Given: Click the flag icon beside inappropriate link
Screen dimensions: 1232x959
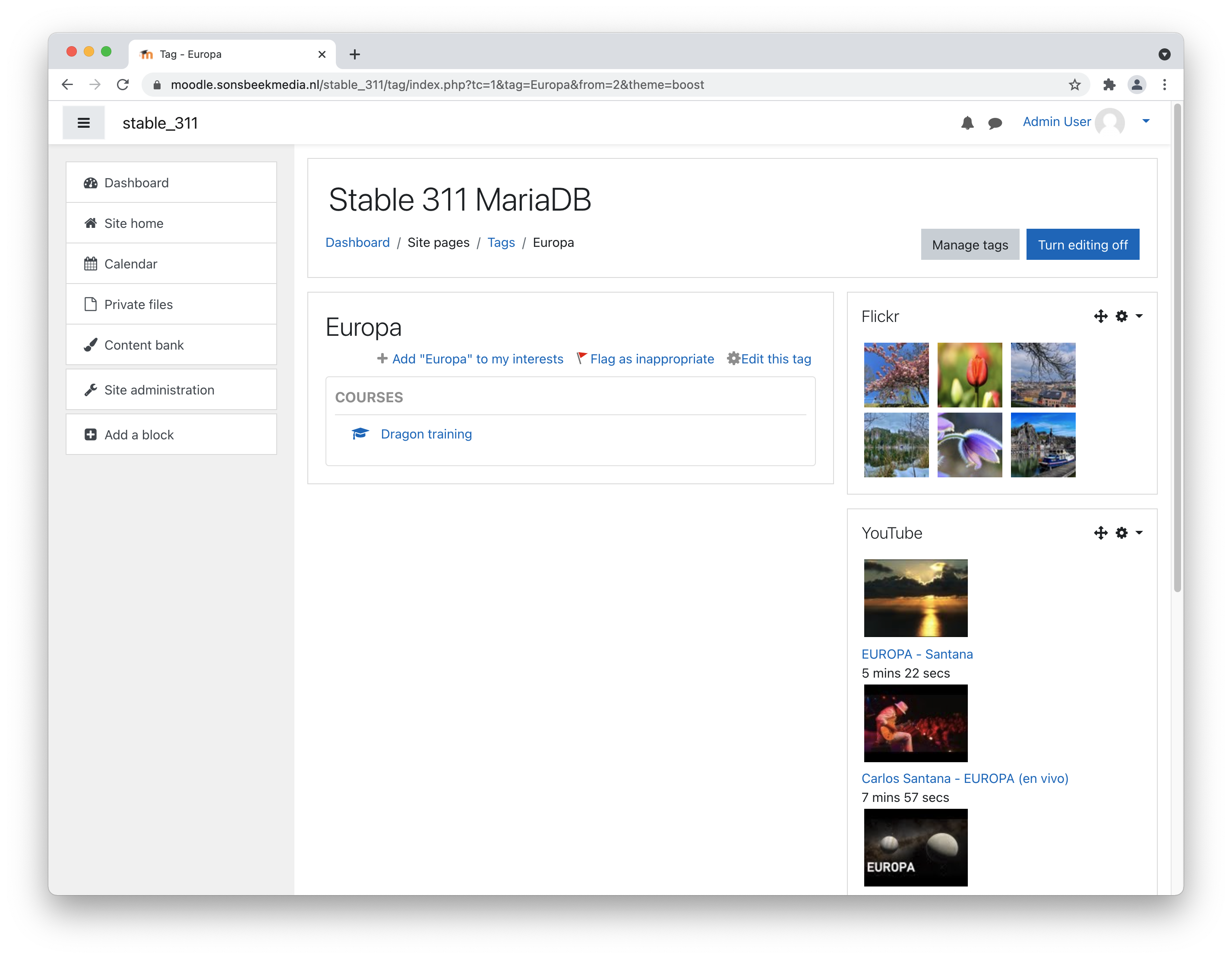Looking at the screenshot, I should (581, 358).
